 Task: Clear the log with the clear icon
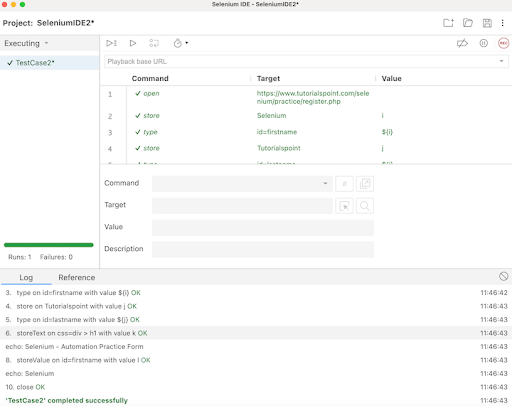[503, 276]
